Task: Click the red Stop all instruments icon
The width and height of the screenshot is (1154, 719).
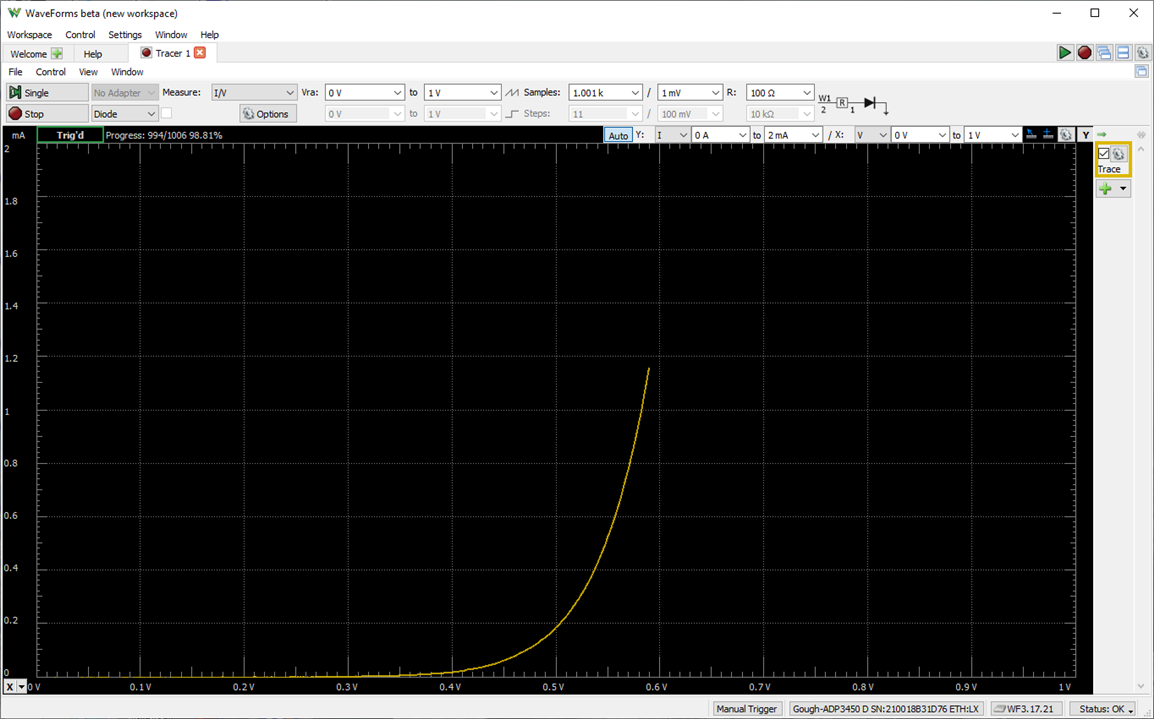Action: tap(1084, 52)
